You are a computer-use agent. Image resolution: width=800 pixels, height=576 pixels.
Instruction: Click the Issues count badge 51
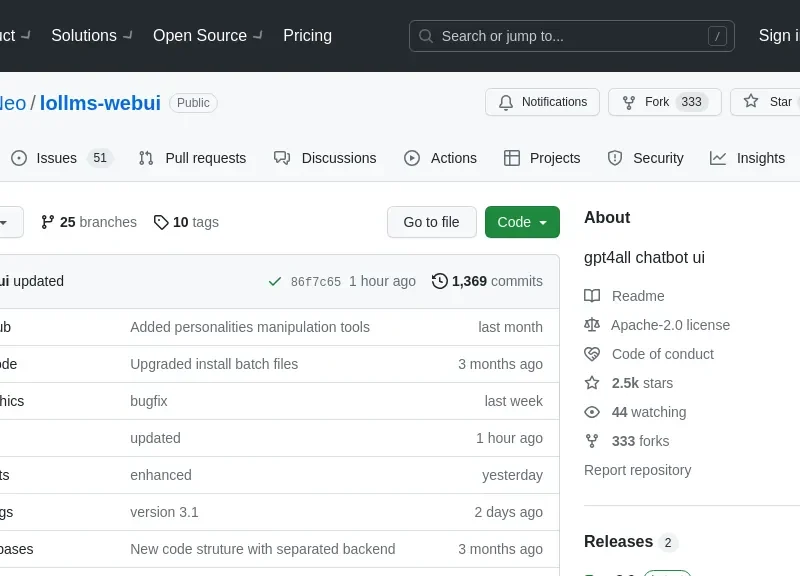click(x=100, y=158)
